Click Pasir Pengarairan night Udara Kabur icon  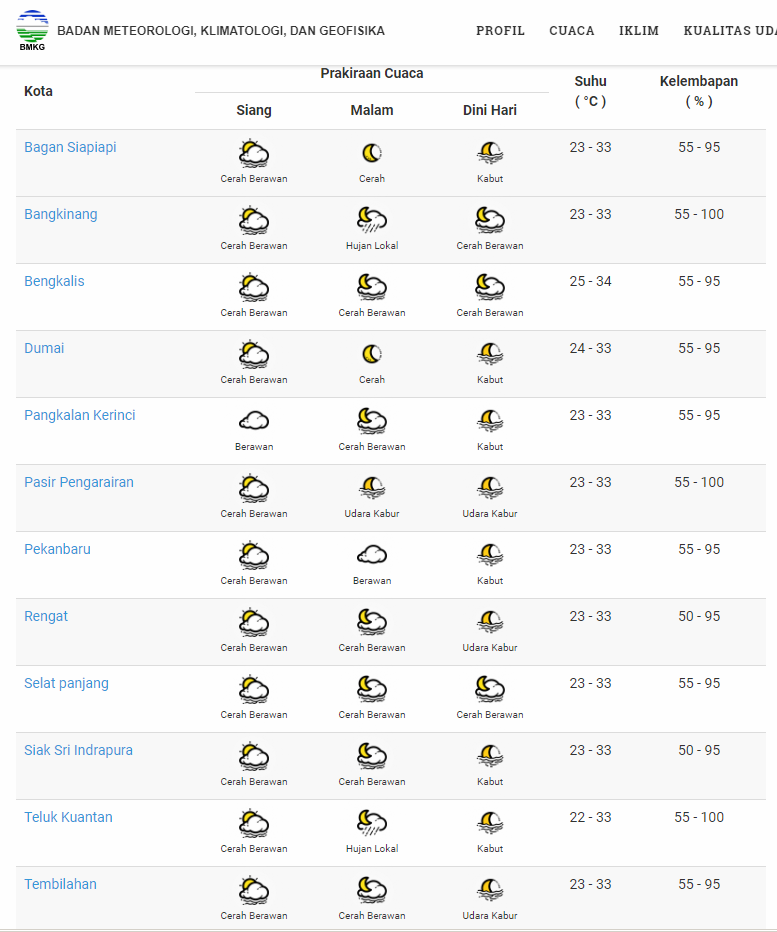[372, 488]
